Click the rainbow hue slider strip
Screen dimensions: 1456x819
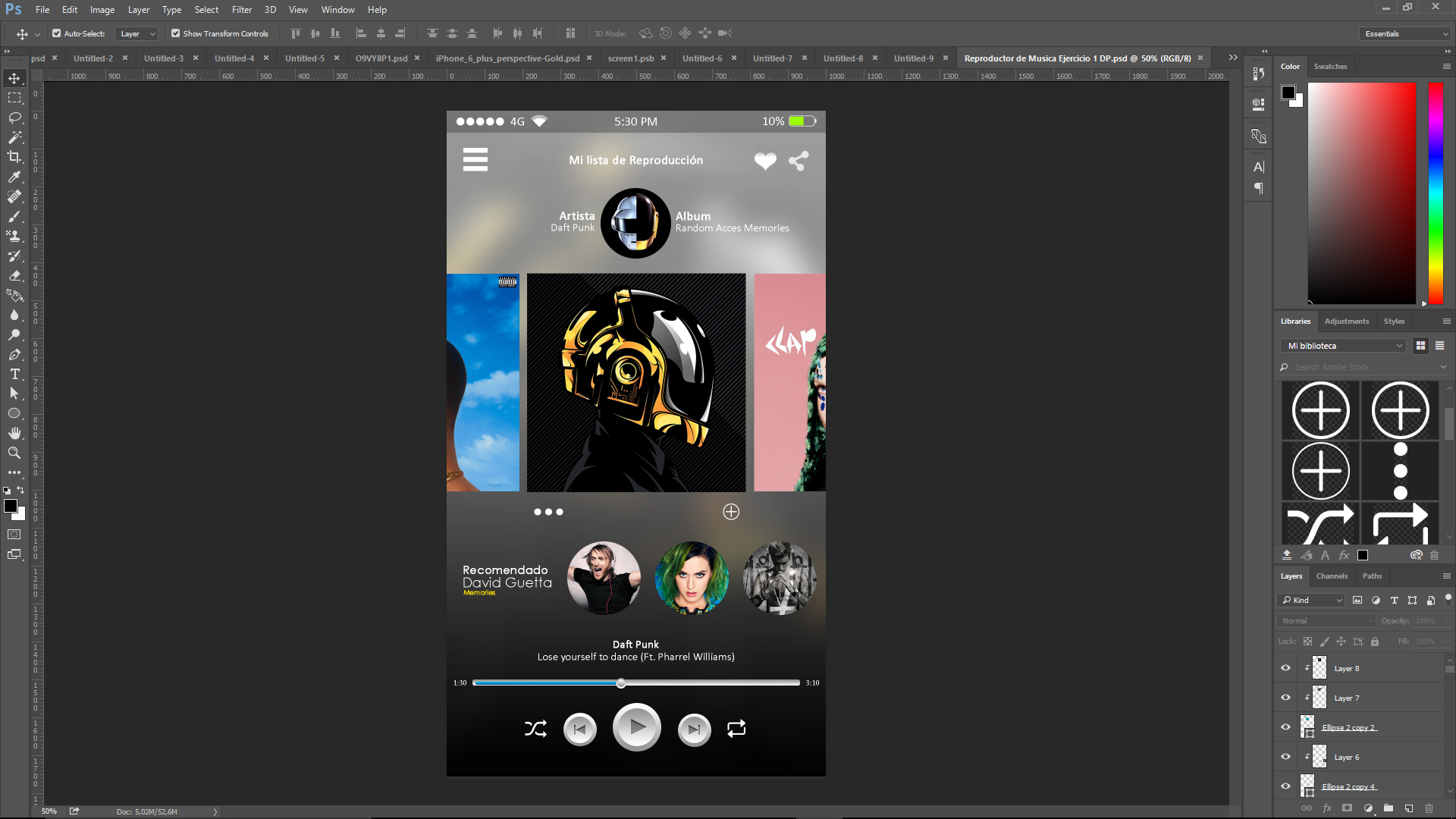click(1436, 194)
